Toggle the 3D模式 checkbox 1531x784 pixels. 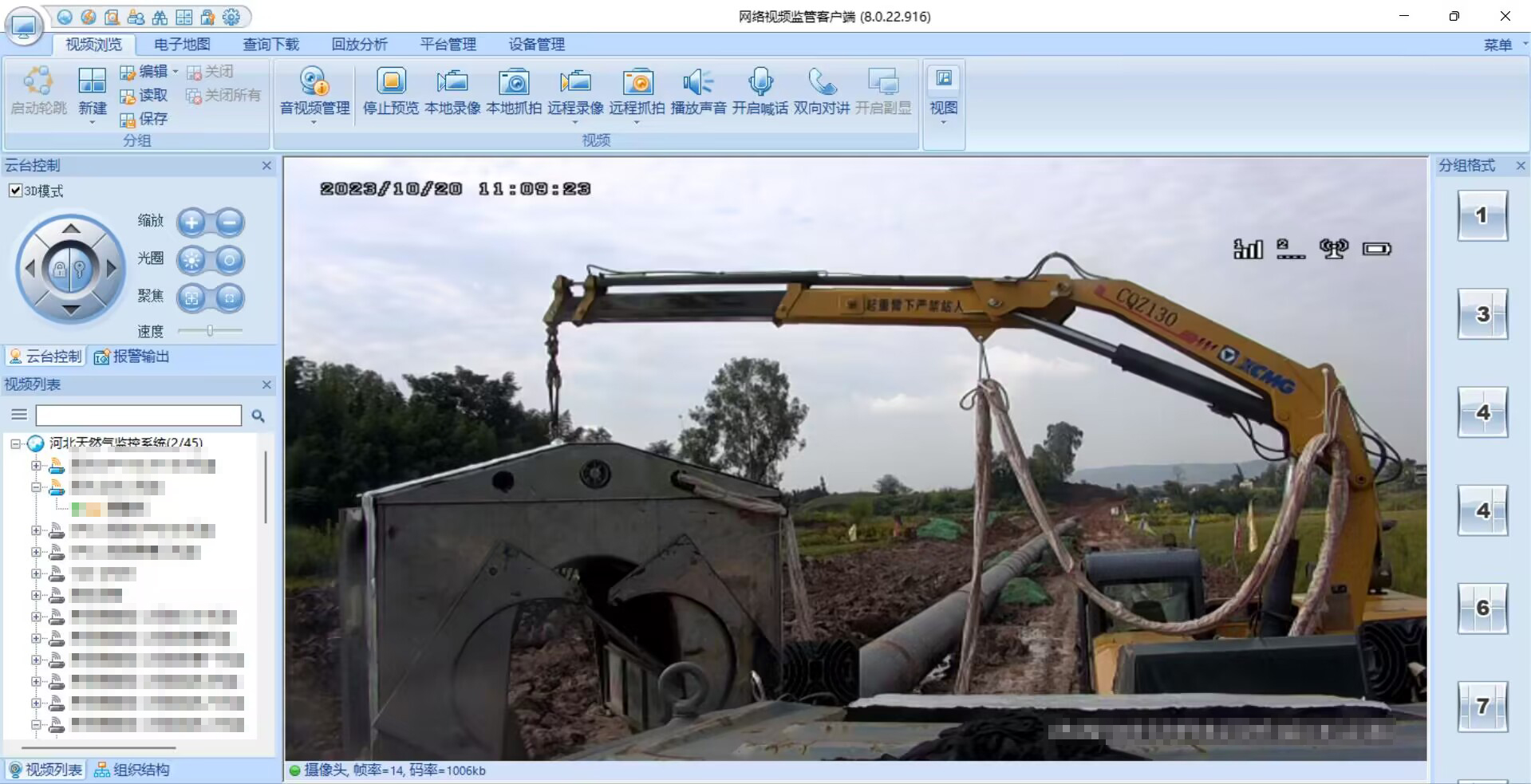pos(15,191)
